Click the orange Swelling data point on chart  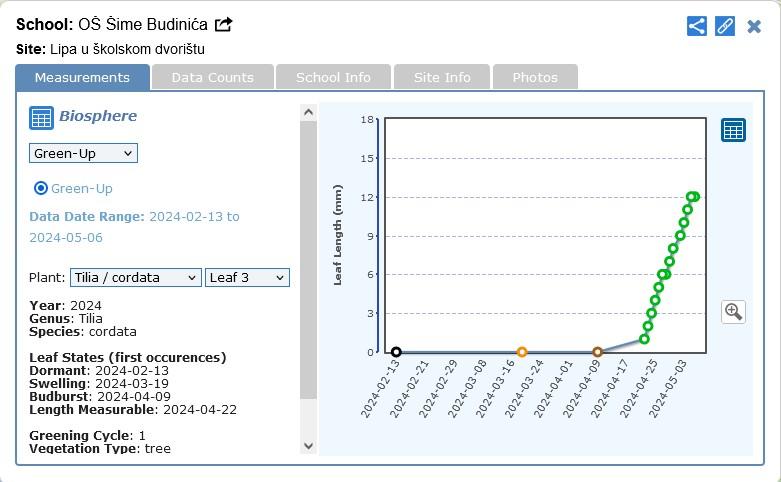coord(522,352)
